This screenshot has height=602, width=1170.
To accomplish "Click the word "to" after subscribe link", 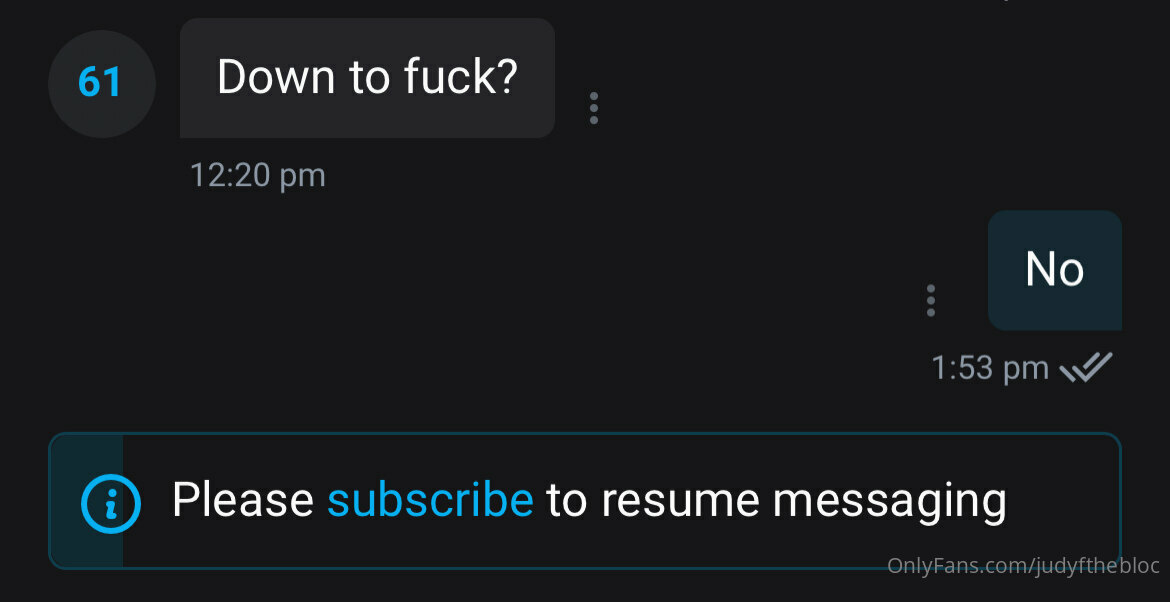I will (x=567, y=501).
